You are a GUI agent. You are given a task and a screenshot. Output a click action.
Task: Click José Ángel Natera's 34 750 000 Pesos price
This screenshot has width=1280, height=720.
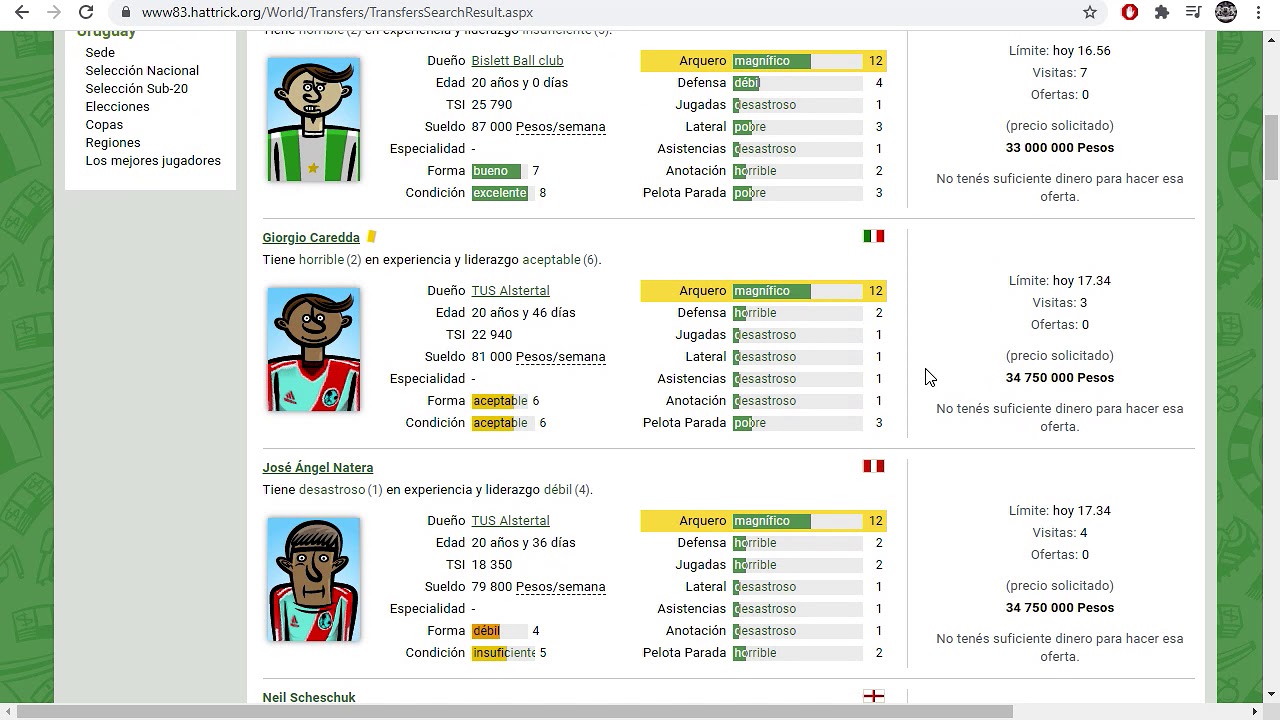point(1060,607)
